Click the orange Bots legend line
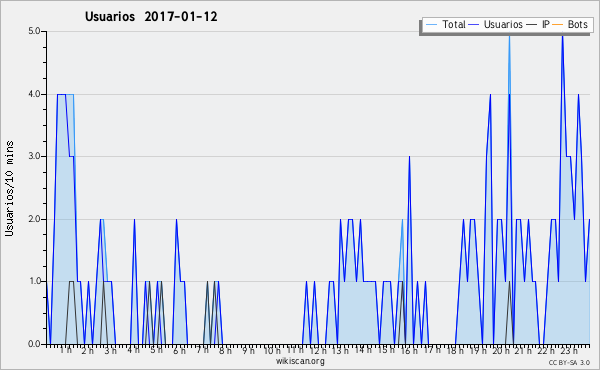Screen dimensions: 600x370 (x=558, y=25)
